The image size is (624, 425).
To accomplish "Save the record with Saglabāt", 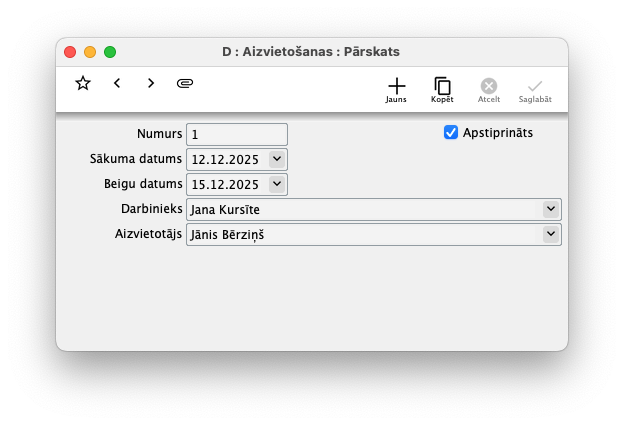I will click(x=535, y=89).
